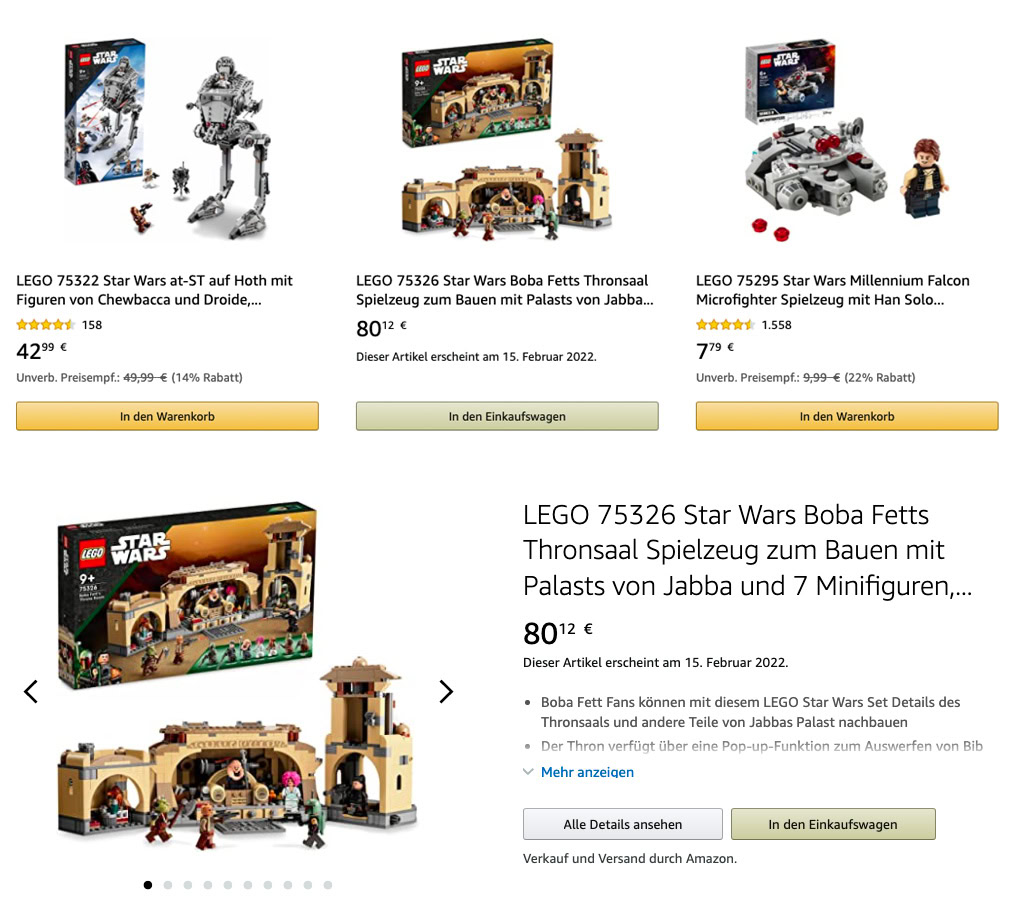1009x915 pixels.
Task: Open star rating of Millennium Falcon Microfighter
Action: (x=725, y=325)
